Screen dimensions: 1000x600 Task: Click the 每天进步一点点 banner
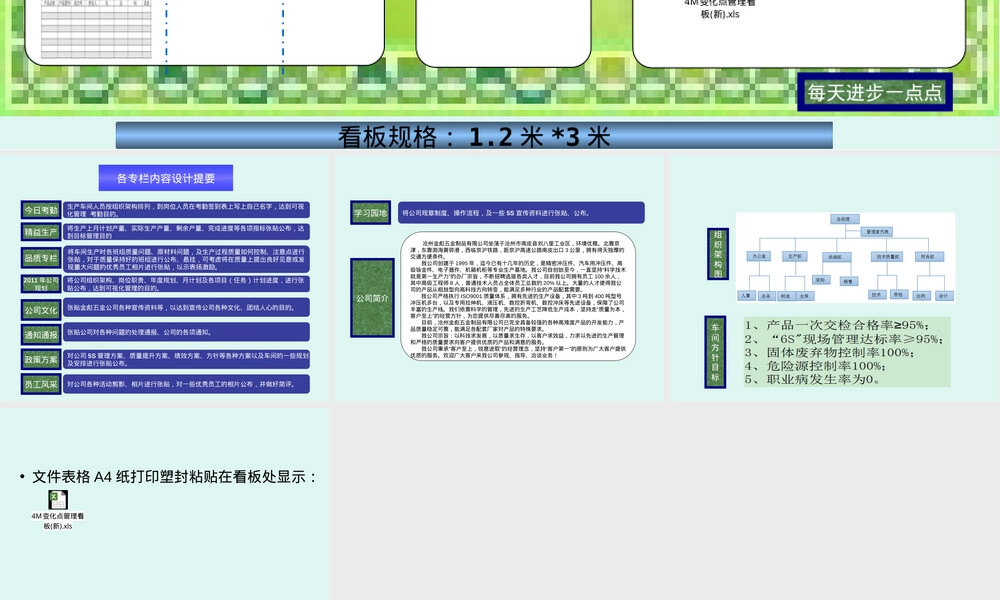[x=874, y=92]
